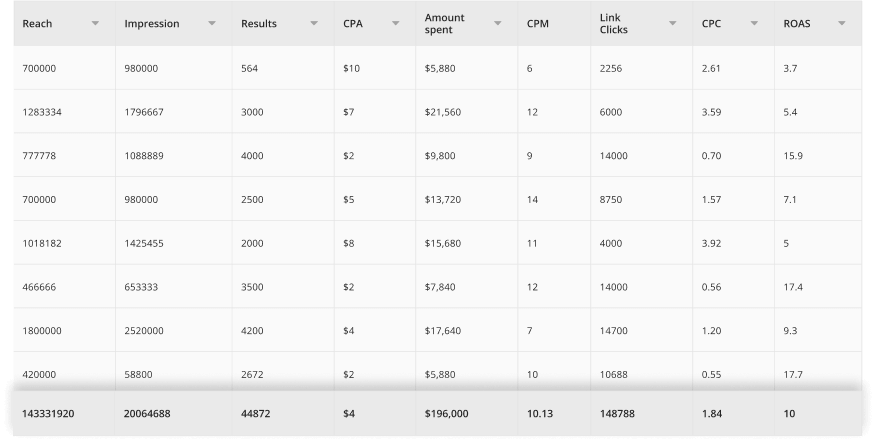Select the Reach cell showing 1283334

pyautogui.click(x=64, y=112)
